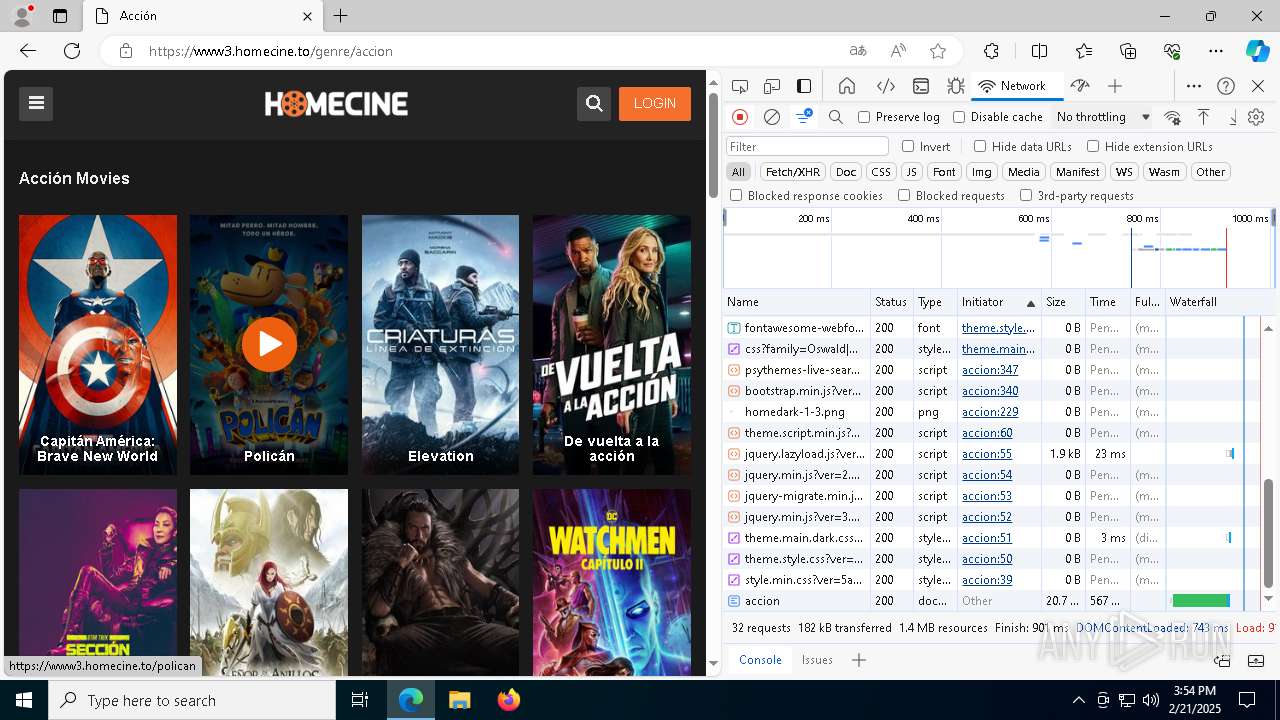Check Blocked requests checkbox
This screenshot has height=720, width=1280.
904,196
